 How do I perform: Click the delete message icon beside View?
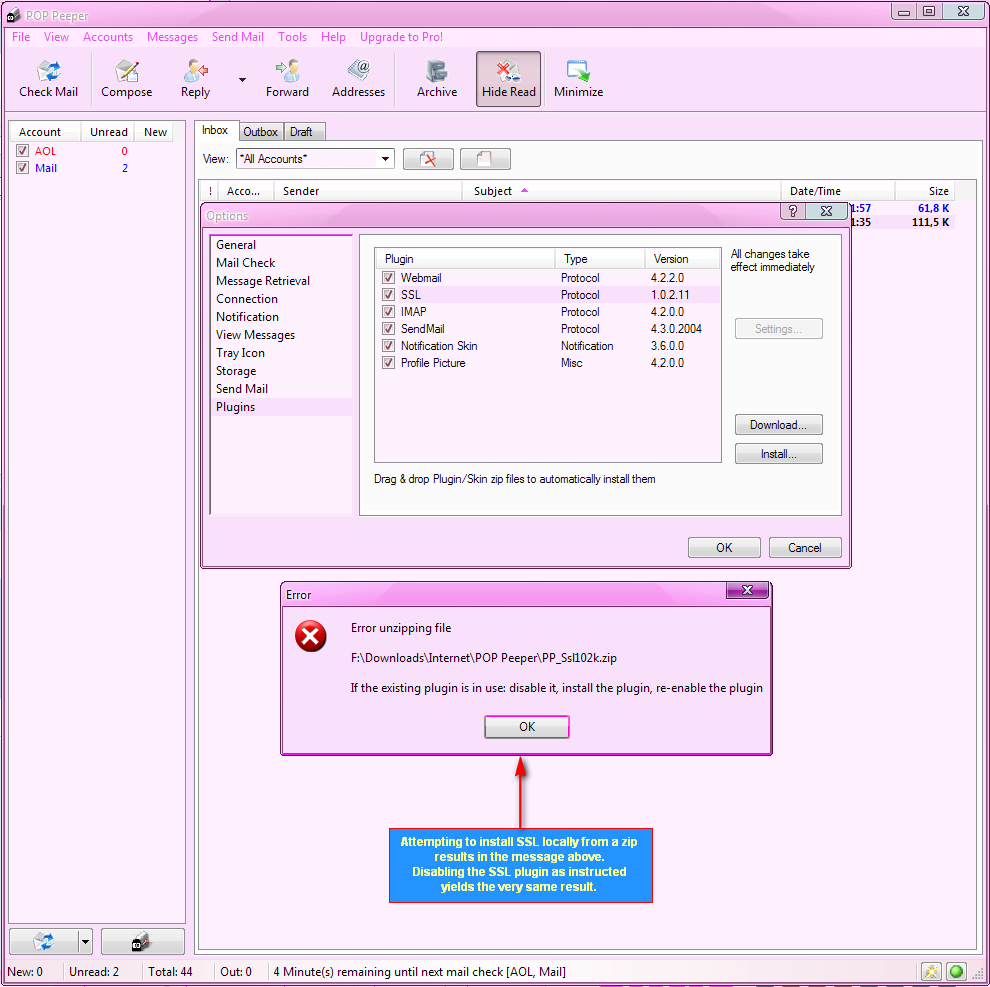pyautogui.click(x=428, y=159)
